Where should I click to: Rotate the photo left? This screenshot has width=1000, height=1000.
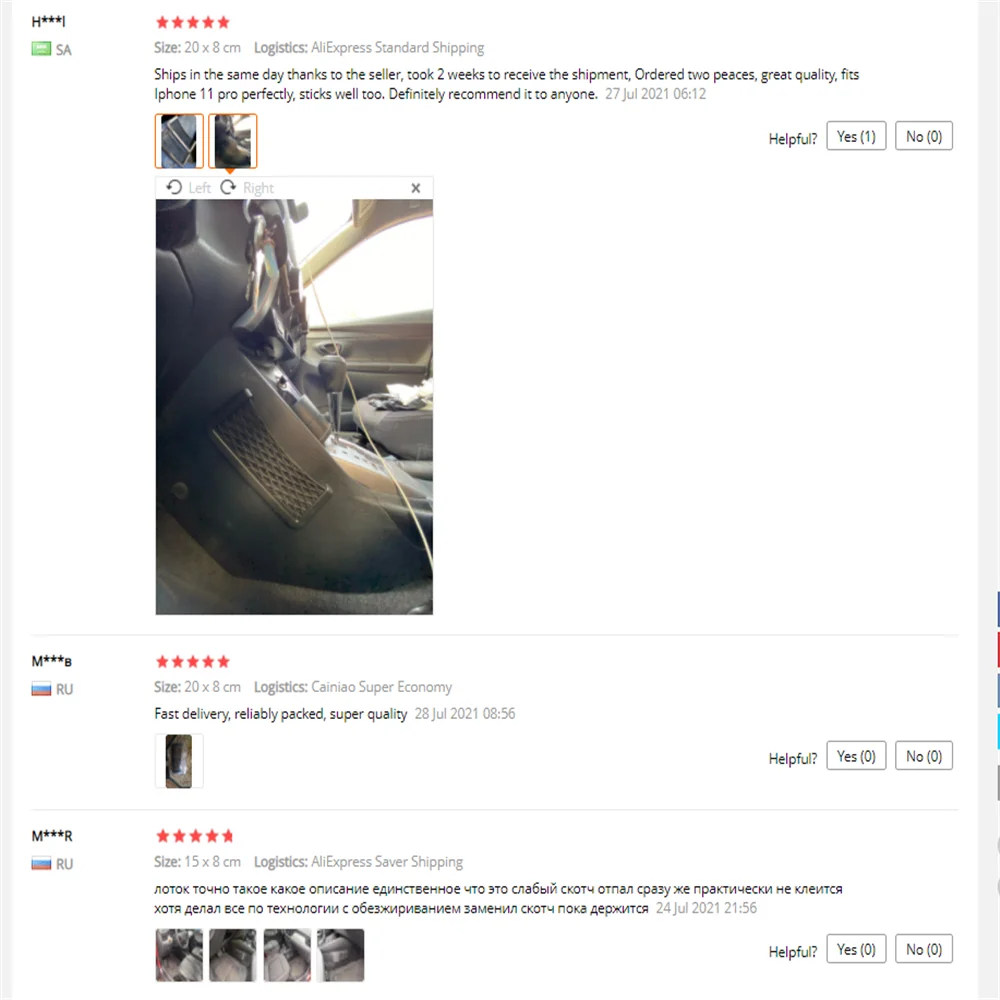(188, 188)
